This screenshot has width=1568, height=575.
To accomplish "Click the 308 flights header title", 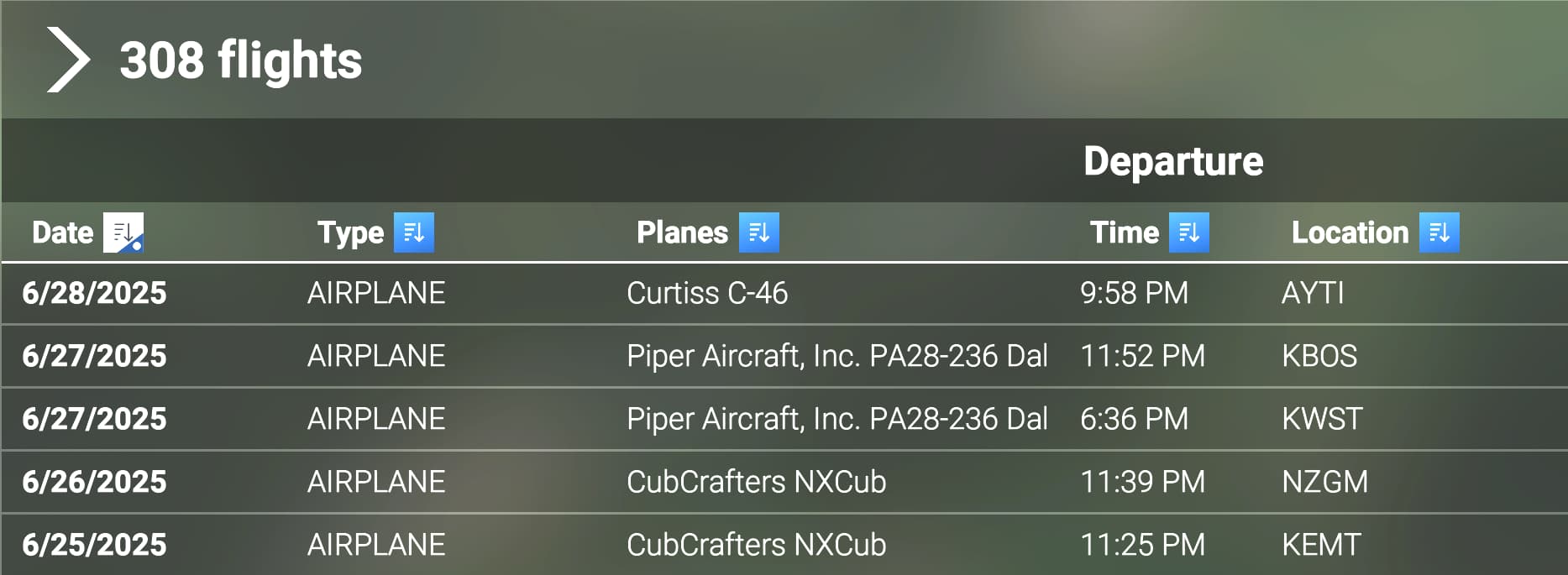I will (x=240, y=60).
